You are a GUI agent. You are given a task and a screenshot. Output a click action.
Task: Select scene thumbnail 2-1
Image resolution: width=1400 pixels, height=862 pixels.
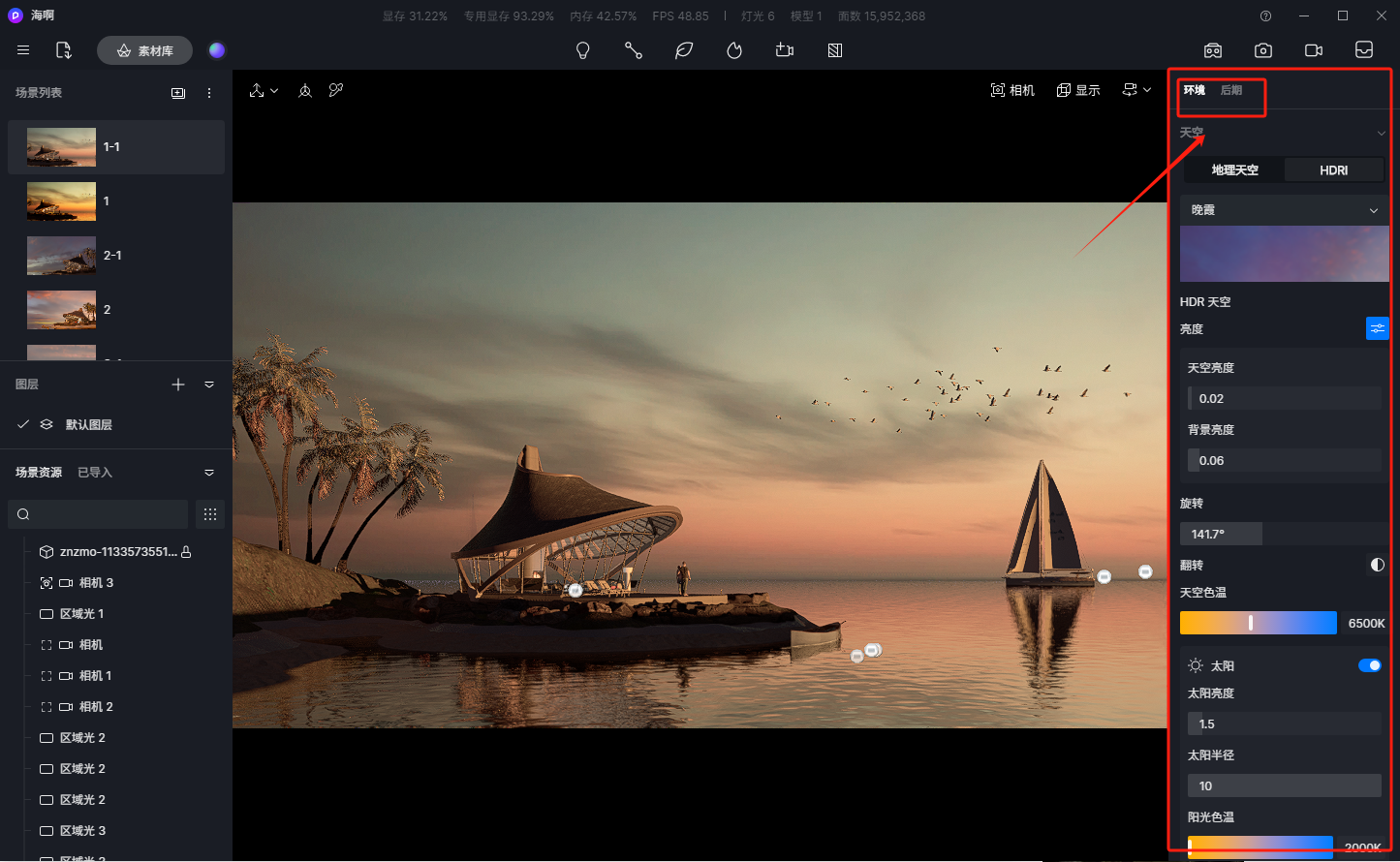(62, 256)
